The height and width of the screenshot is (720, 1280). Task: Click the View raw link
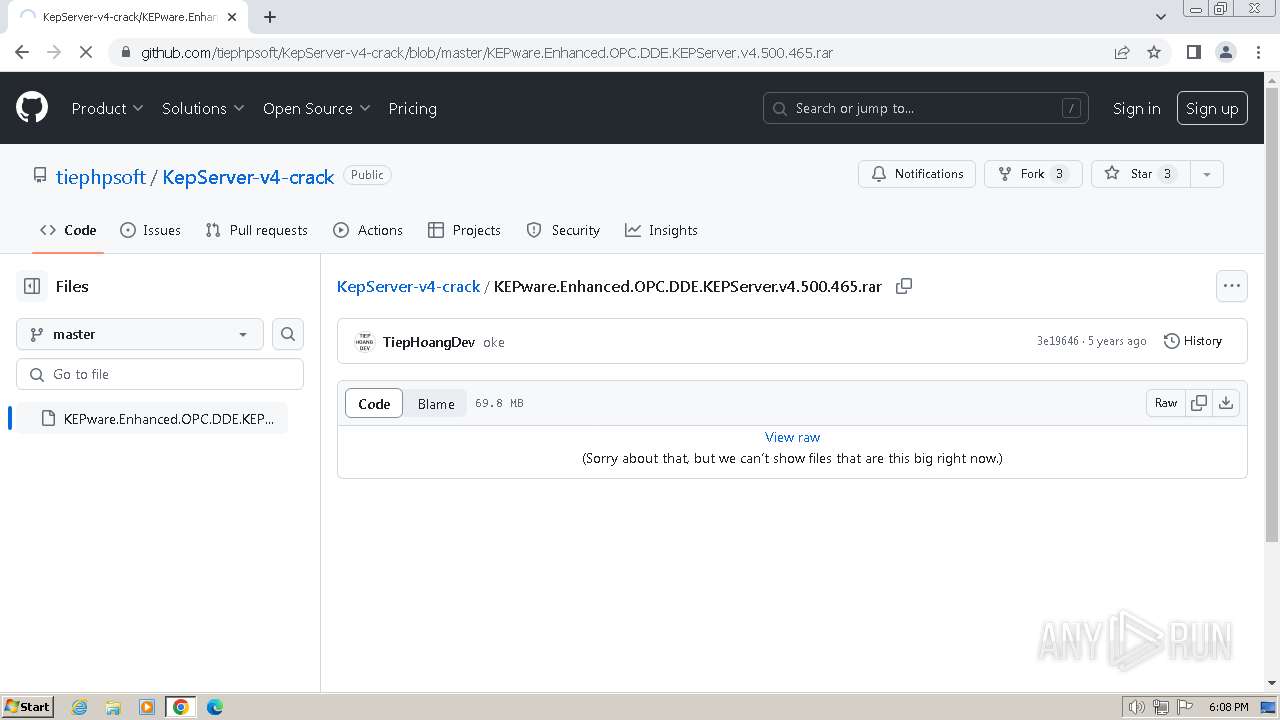(792, 437)
